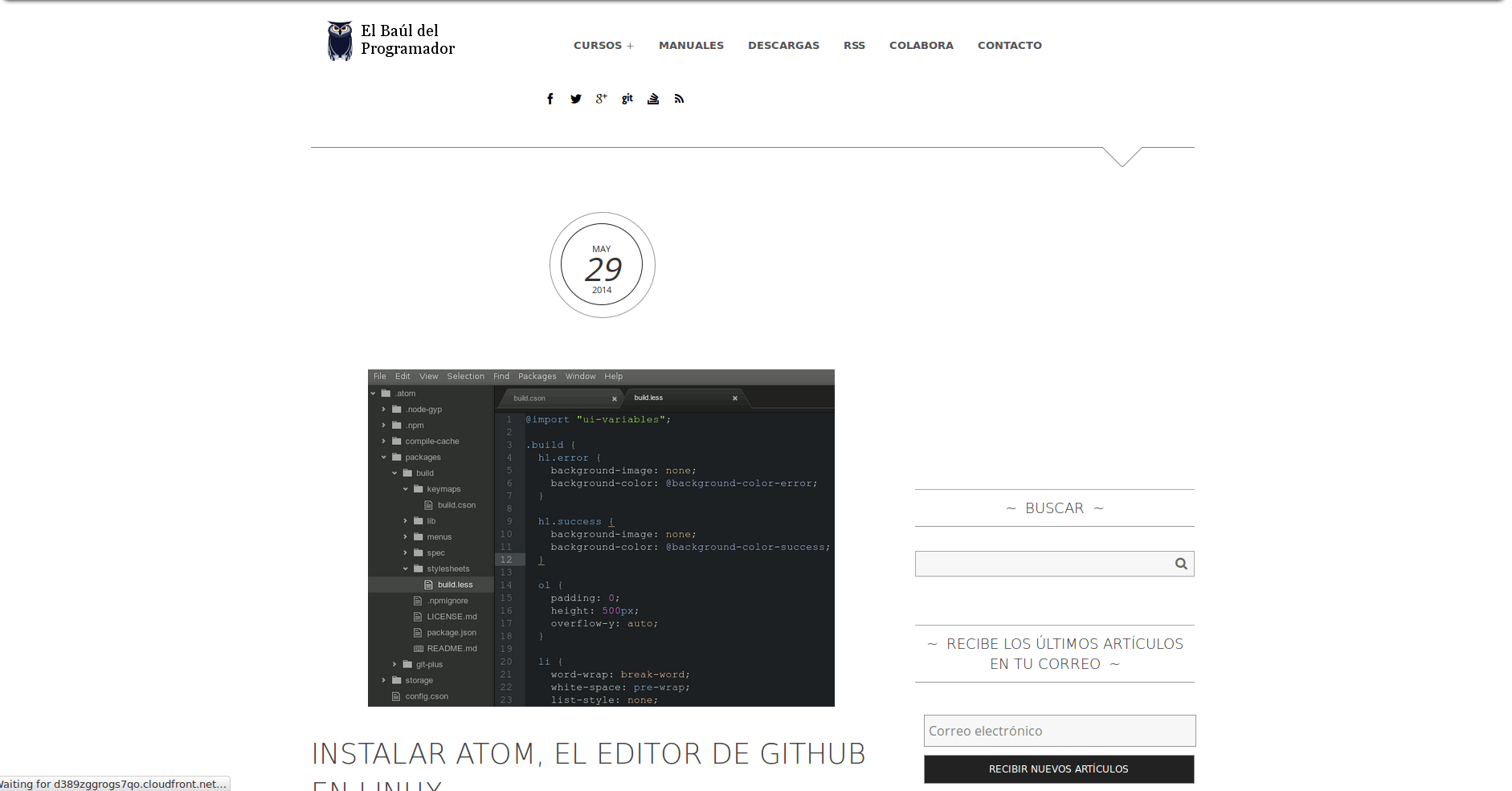Click the El Baúl del Programador site title
This screenshot has height=791, width=1512.
pos(407,40)
